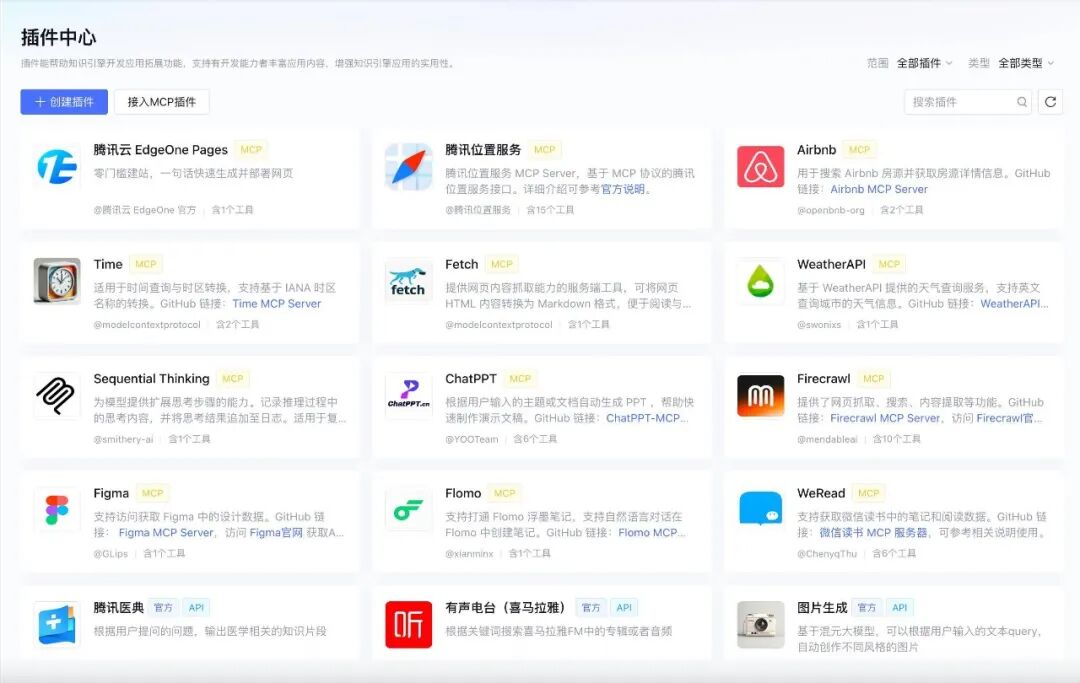Viewport: 1080px width, 683px height.
Task: Open the ChatPPT plugin logo
Action: [408, 395]
